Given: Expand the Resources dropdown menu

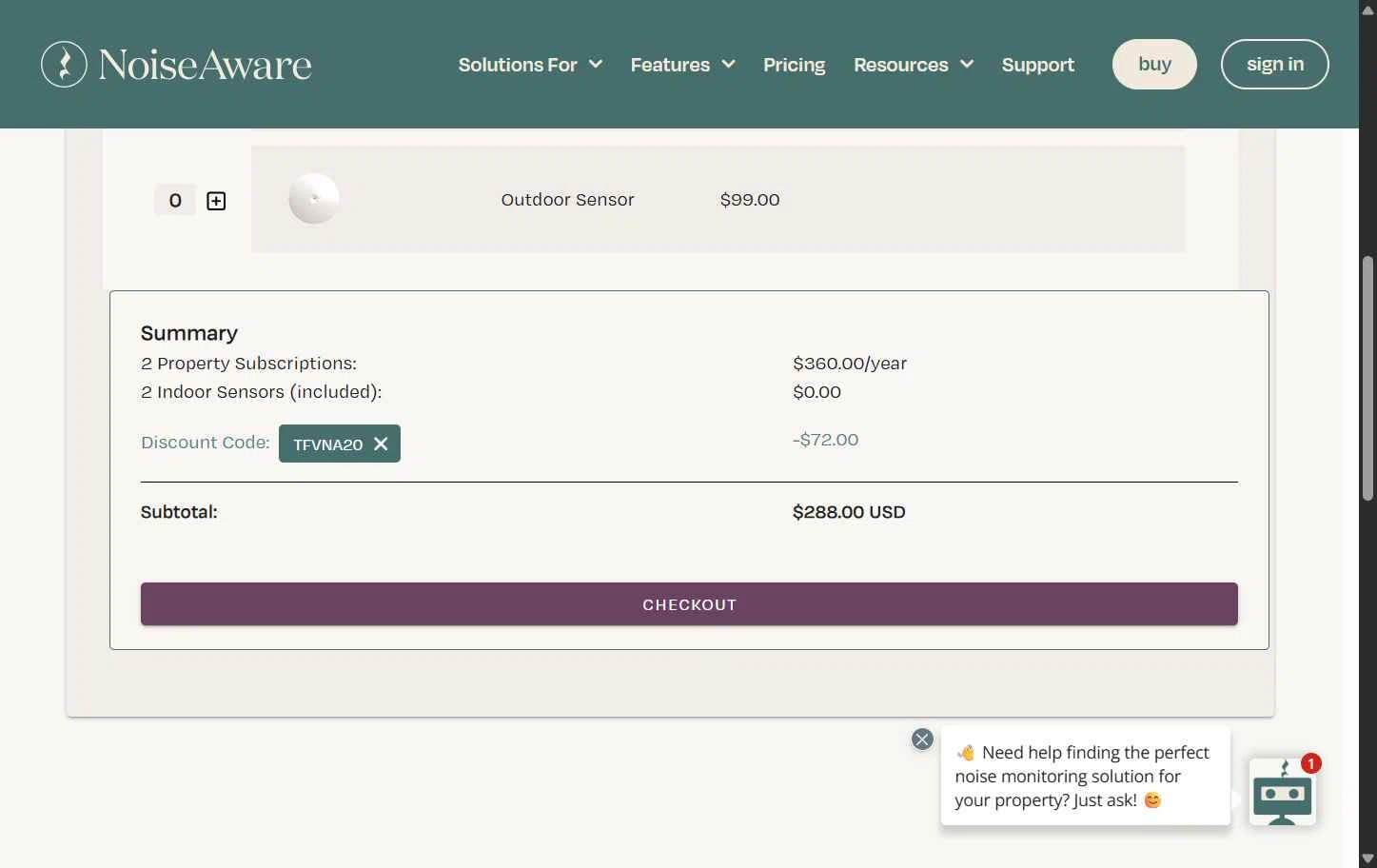Looking at the screenshot, I should (914, 65).
